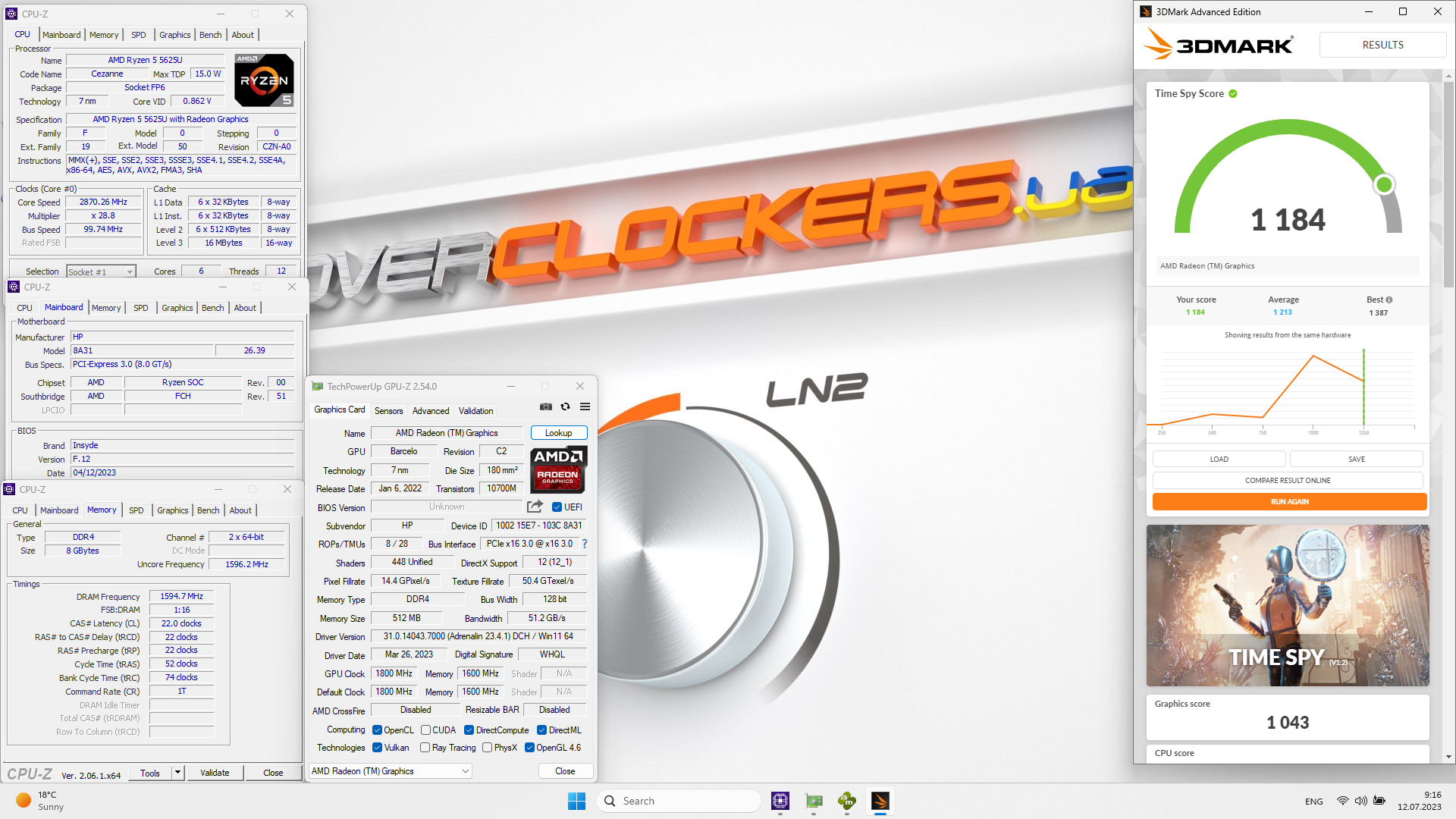This screenshot has height=819, width=1456.
Task: Click the Validate button in CPU-Z
Action: (215, 773)
